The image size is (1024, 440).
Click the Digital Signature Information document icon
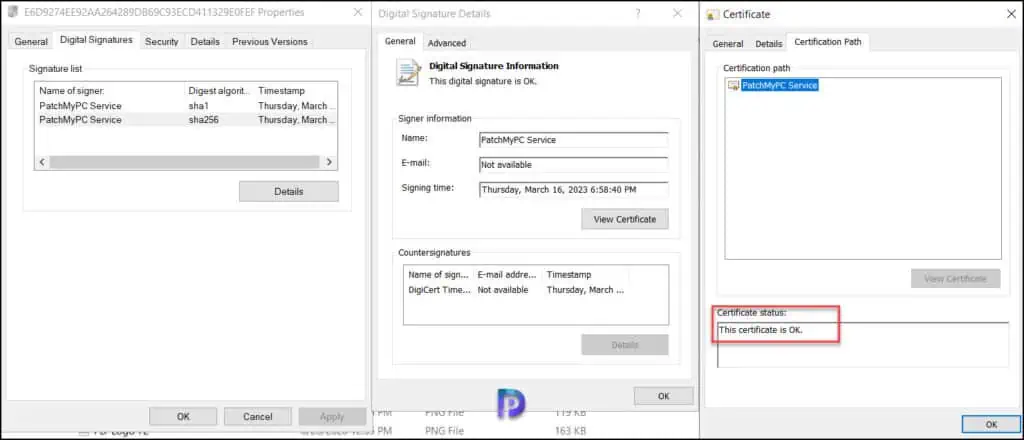pos(408,72)
